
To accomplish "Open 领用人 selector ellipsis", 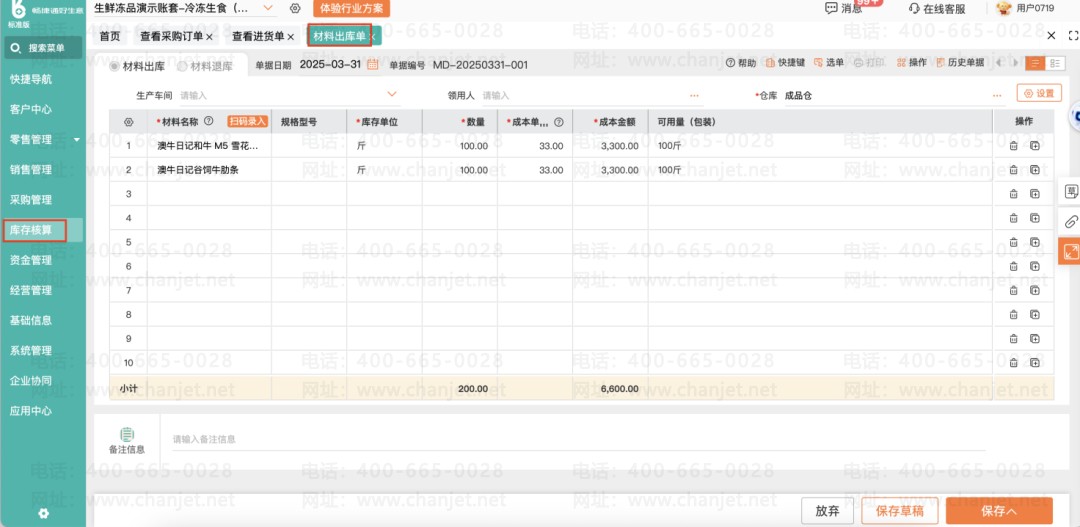I will click(694, 96).
